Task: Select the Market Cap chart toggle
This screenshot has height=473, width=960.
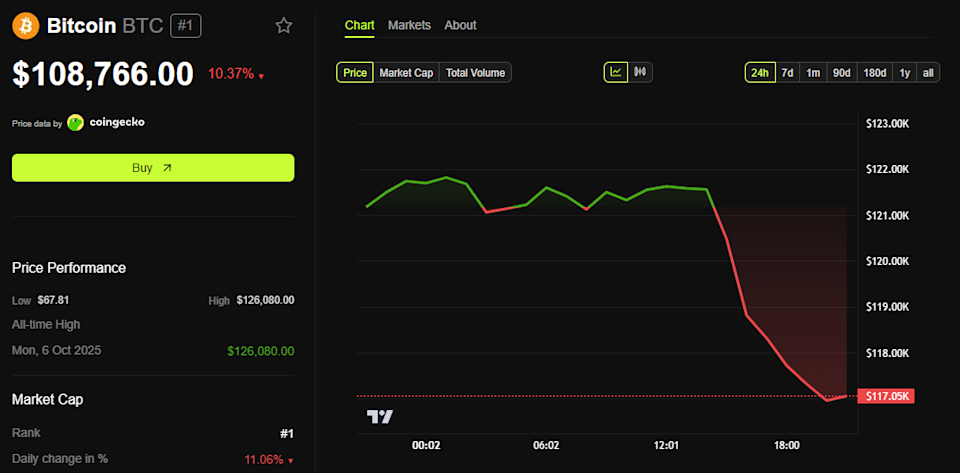Action: coord(406,72)
